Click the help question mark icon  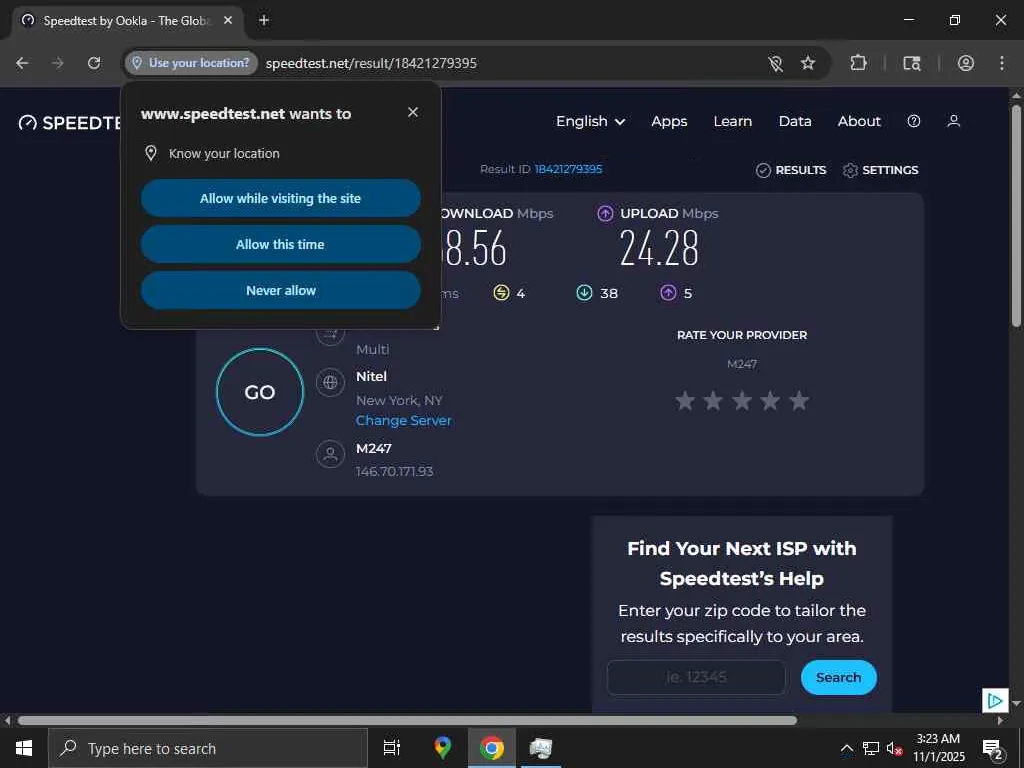tap(914, 121)
